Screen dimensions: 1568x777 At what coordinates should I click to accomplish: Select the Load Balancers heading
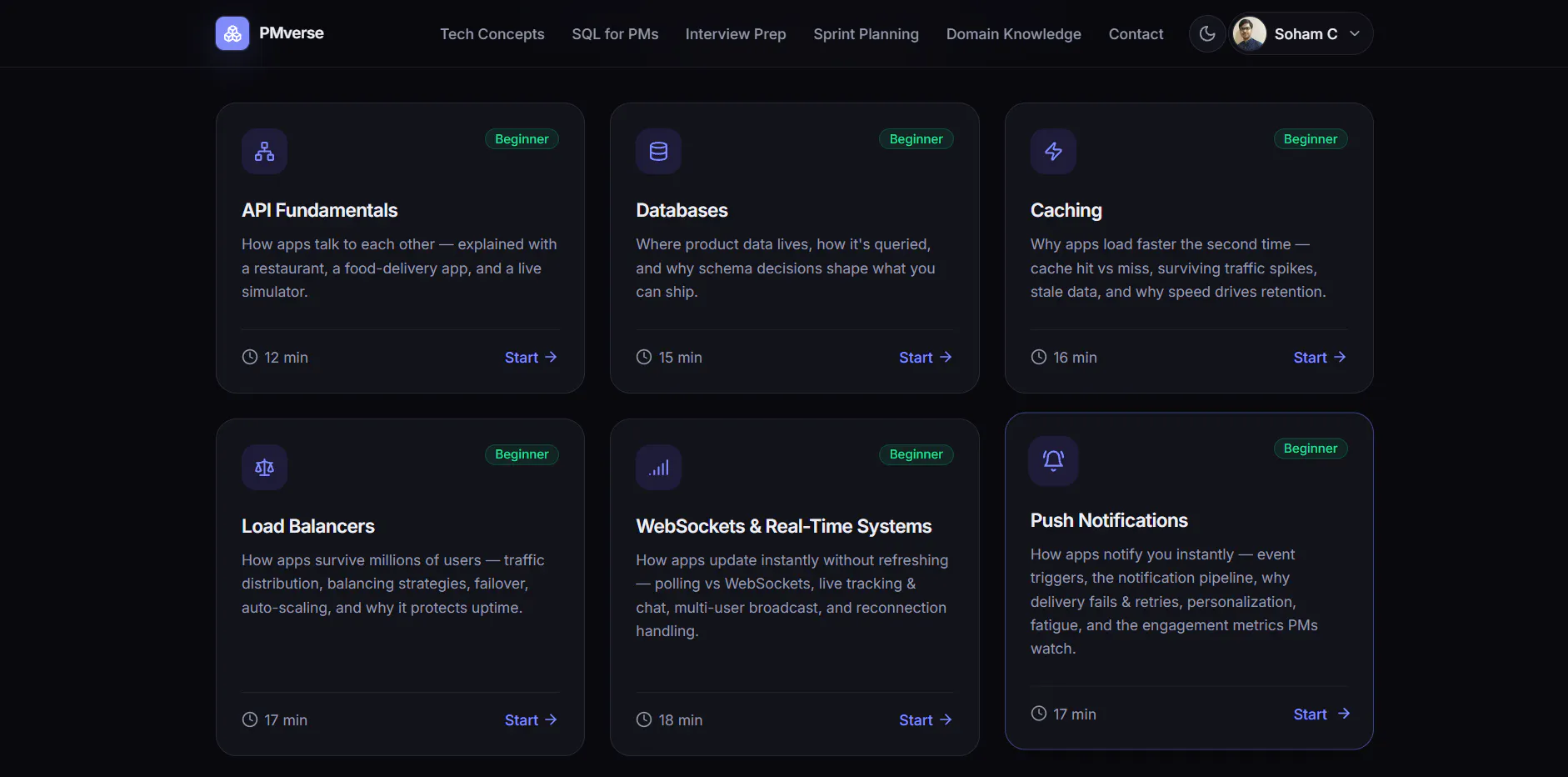click(308, 526)
